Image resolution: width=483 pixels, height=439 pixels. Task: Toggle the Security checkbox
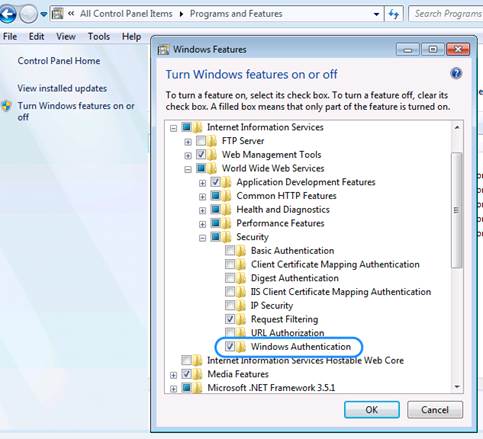tap(215, 237)
